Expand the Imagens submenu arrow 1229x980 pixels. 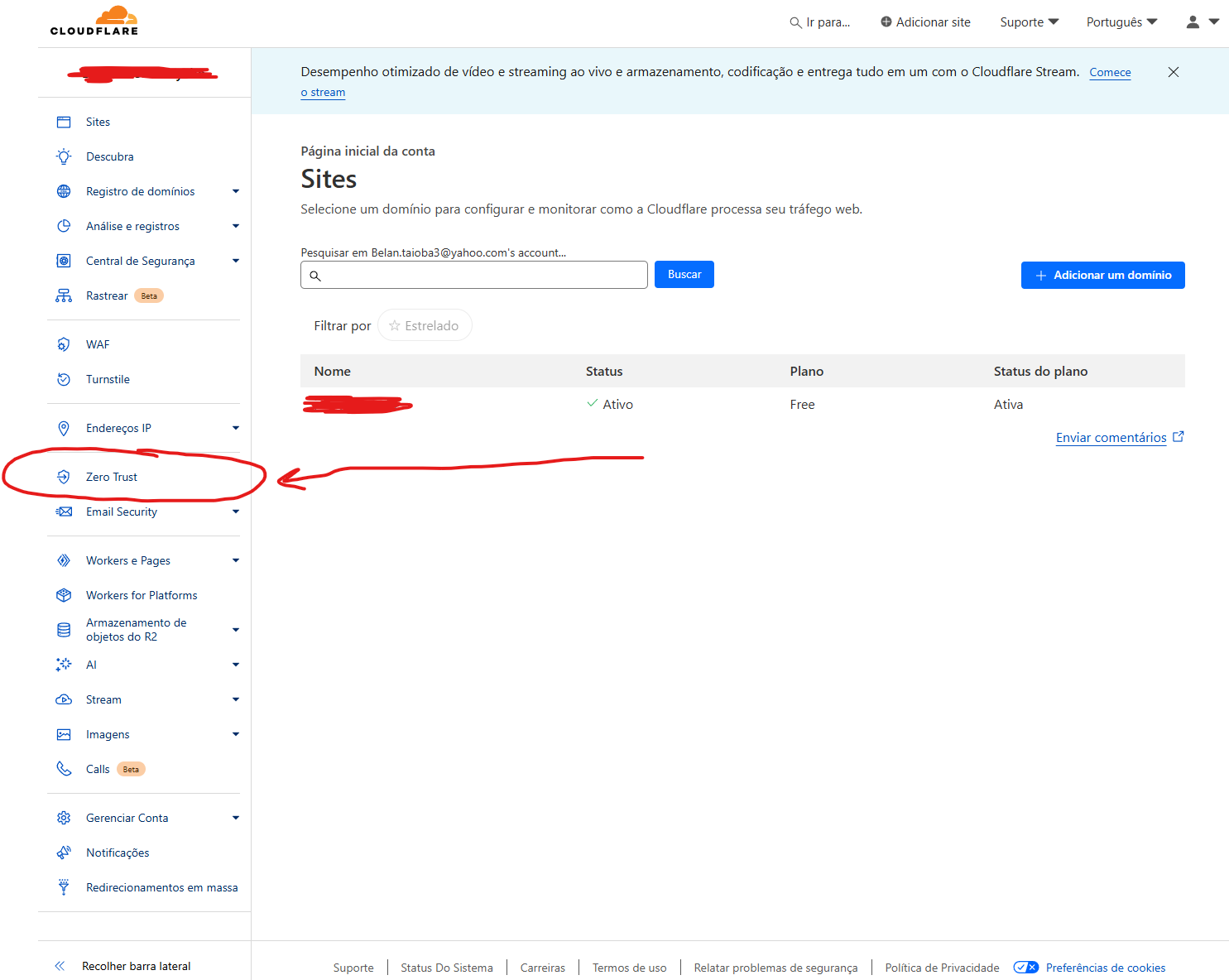pos(236,734)
